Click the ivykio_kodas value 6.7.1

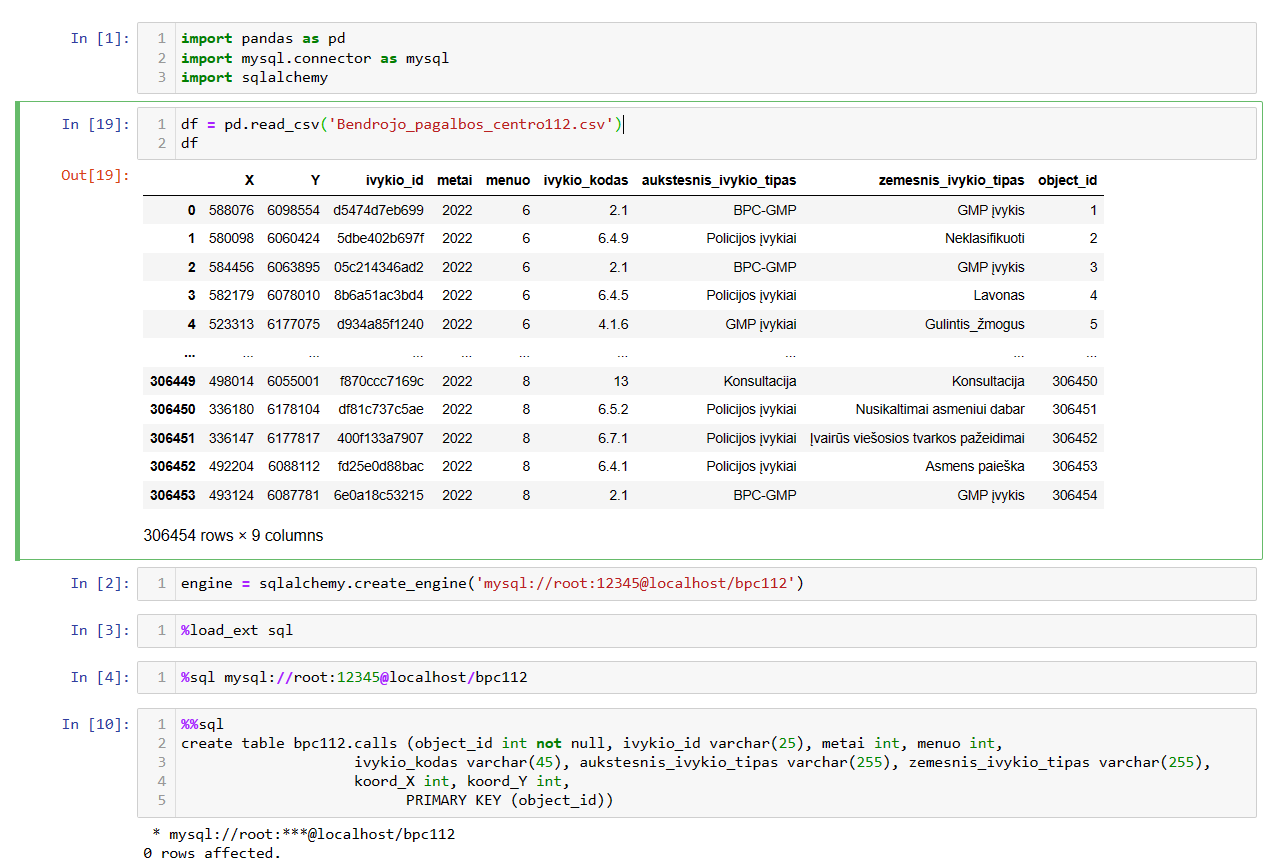tap(613, 438)
